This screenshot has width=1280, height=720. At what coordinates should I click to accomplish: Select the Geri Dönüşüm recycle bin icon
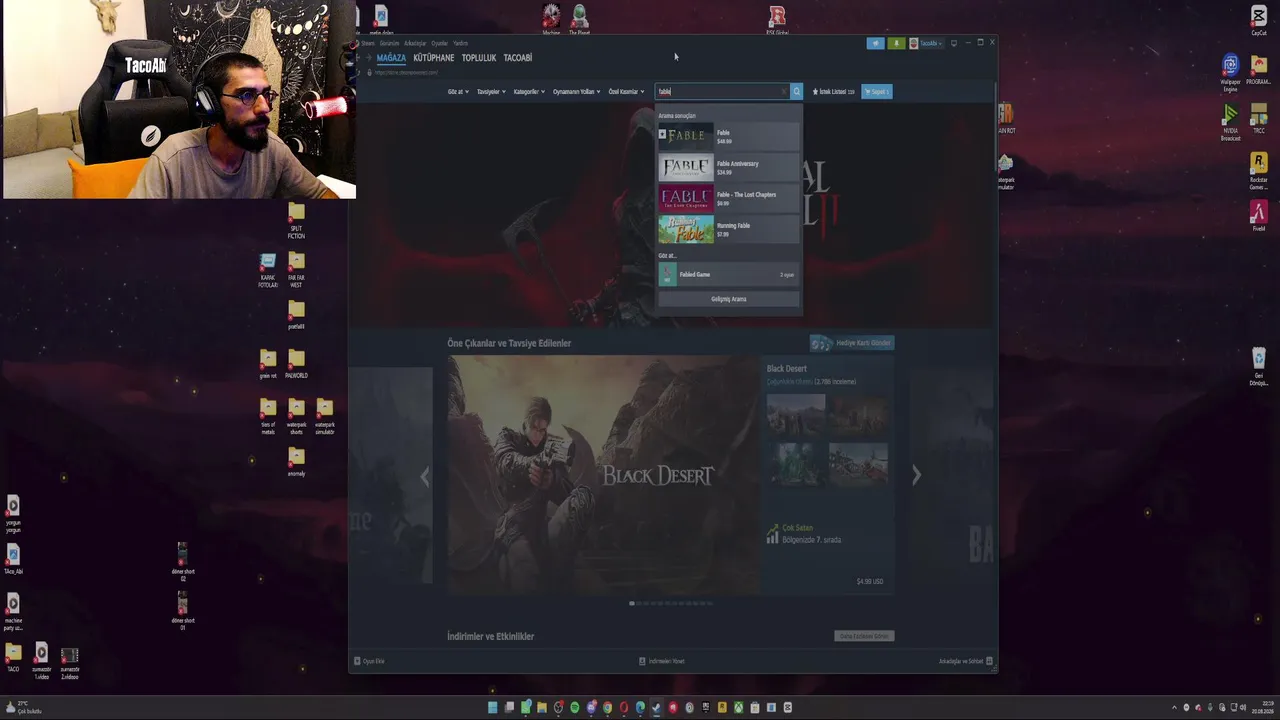1259,366
